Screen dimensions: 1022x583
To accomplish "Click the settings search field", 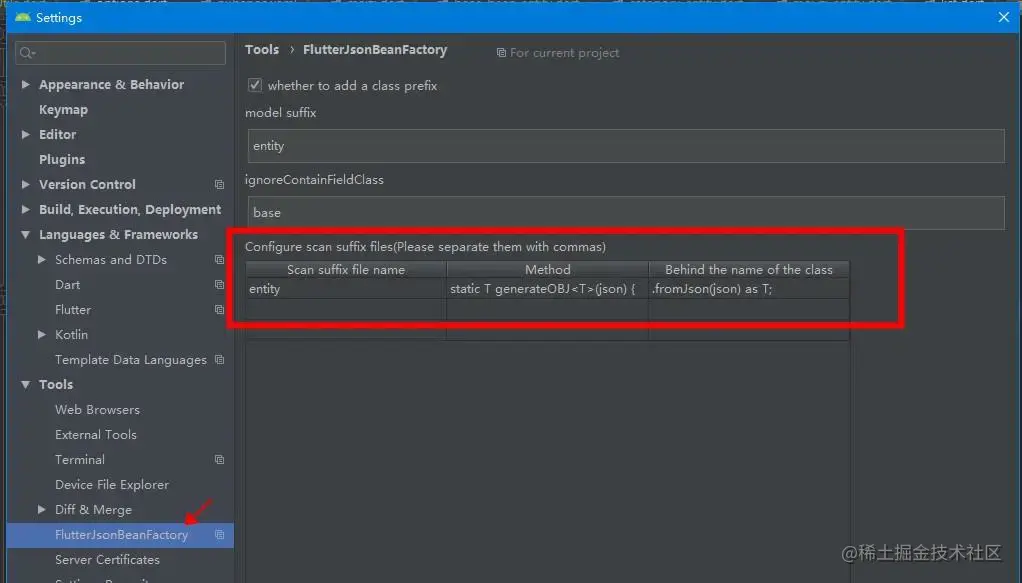I will click(x=121, y=53).
